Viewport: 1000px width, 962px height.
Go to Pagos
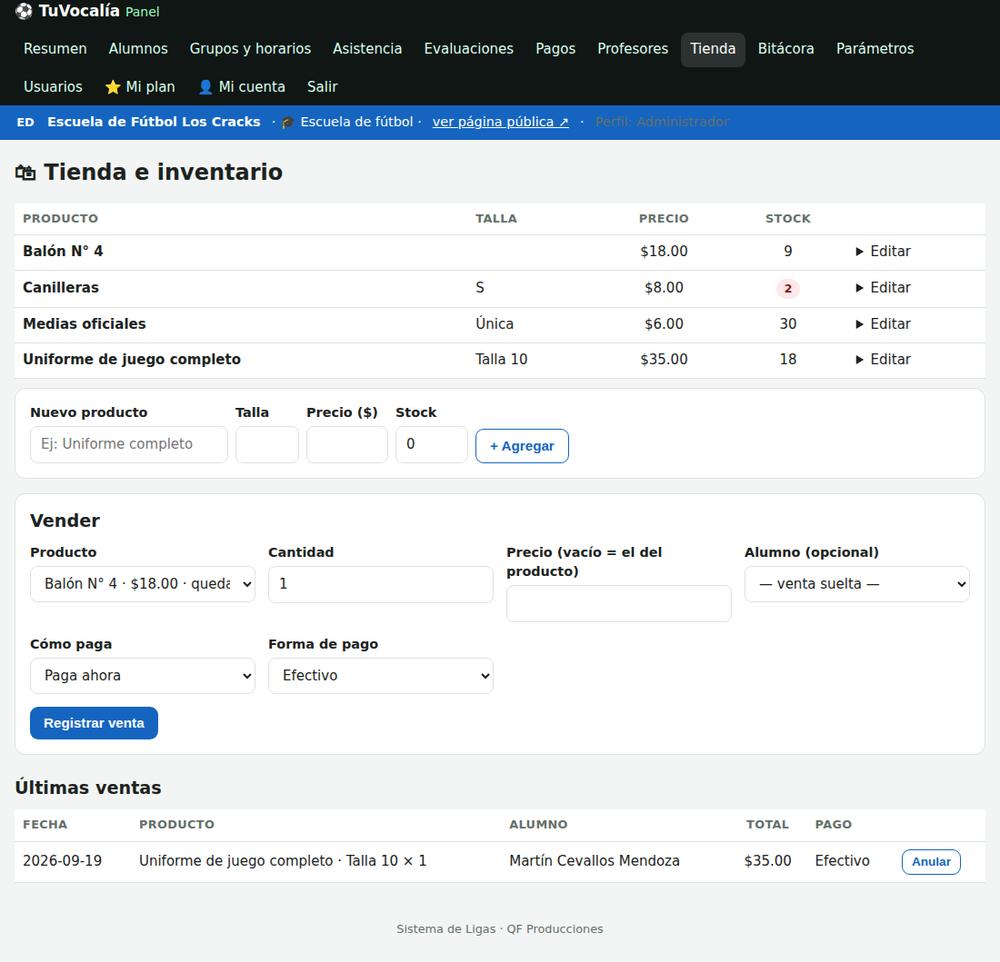555,48
